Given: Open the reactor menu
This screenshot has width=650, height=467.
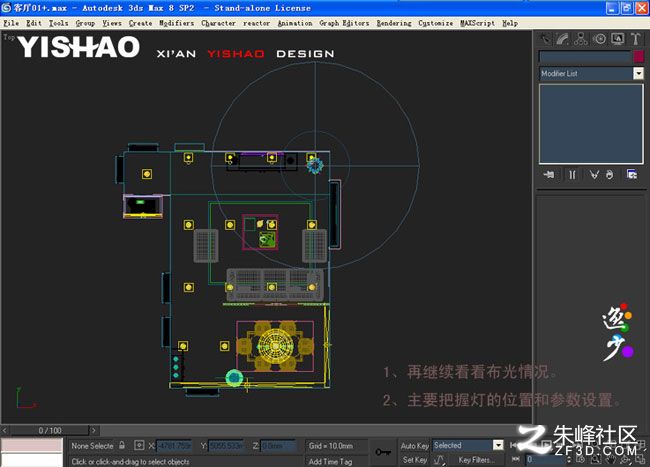Looking at the screenshot, I should (256, 23).
